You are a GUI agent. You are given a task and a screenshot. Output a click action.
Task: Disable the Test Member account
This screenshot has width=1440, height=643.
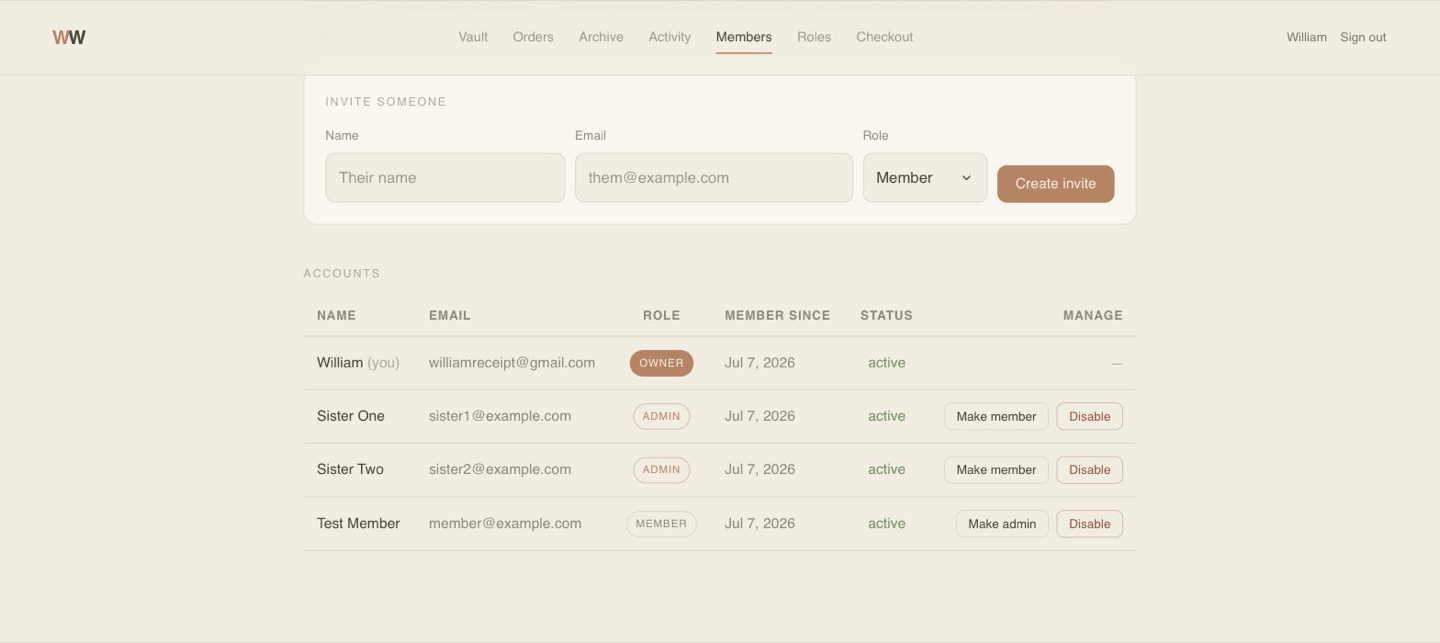coord(1090,524)
